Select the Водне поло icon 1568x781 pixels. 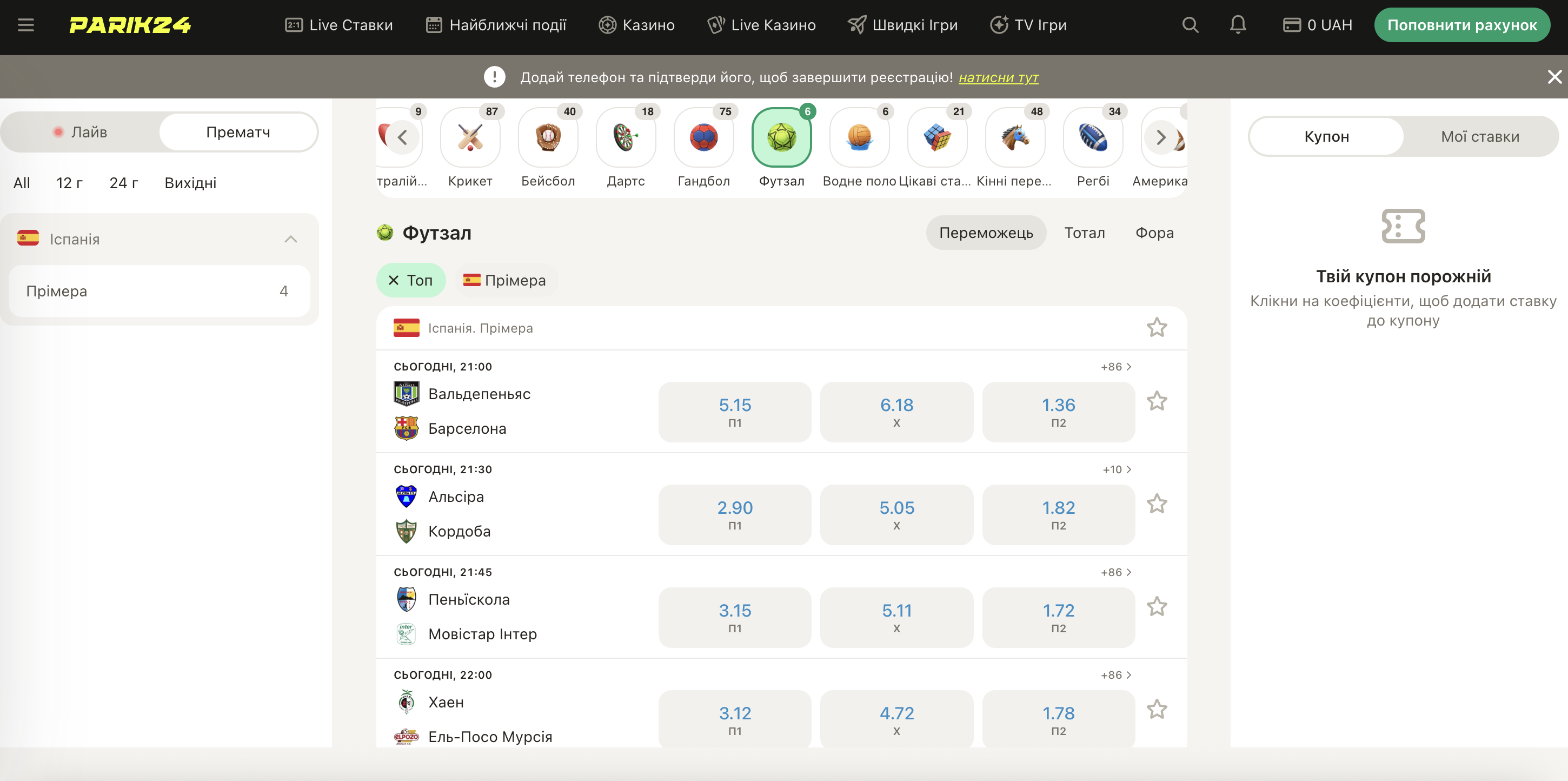(x=859, y=137)
